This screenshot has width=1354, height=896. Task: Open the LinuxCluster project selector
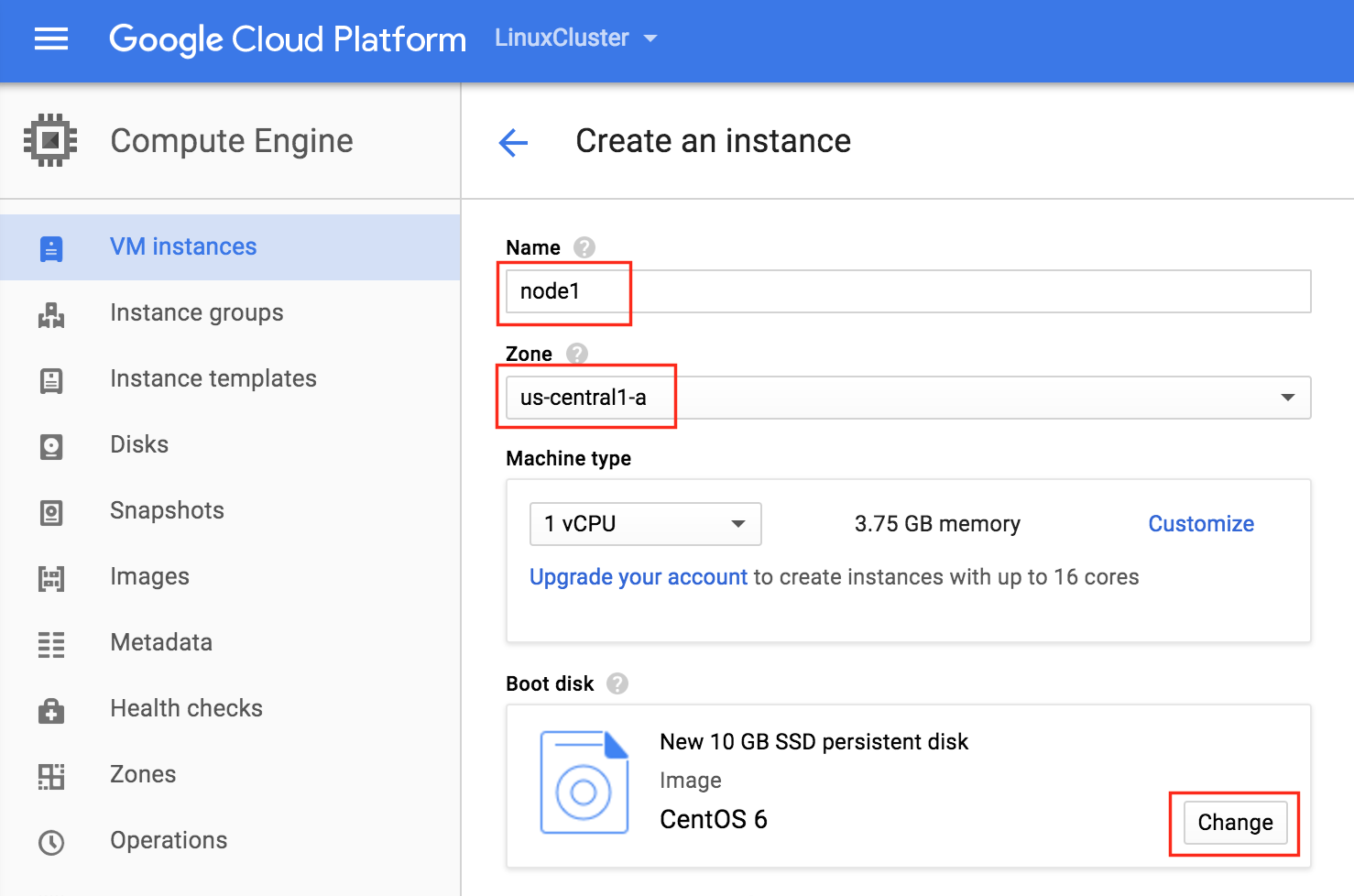(x=576, y=38)
